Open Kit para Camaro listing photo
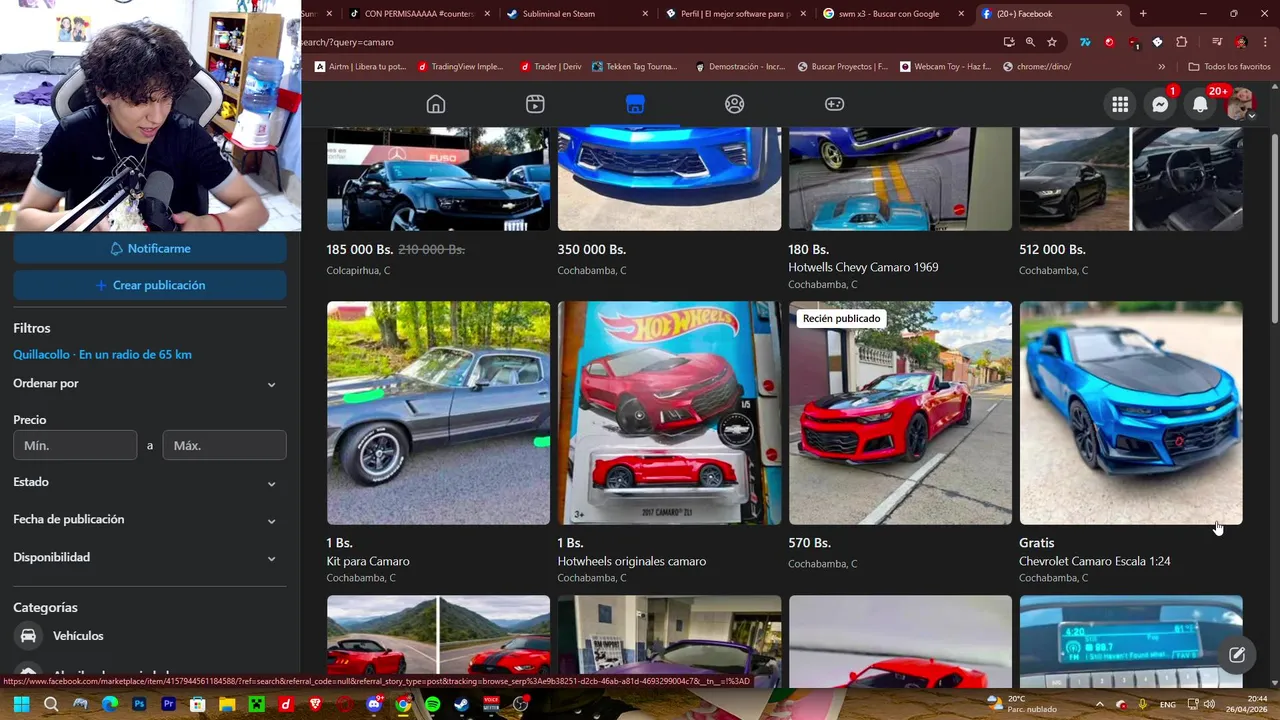Image resolution: width=1280 pixels, height=720 pixels. pyautogui.click(x=438, y=413)
